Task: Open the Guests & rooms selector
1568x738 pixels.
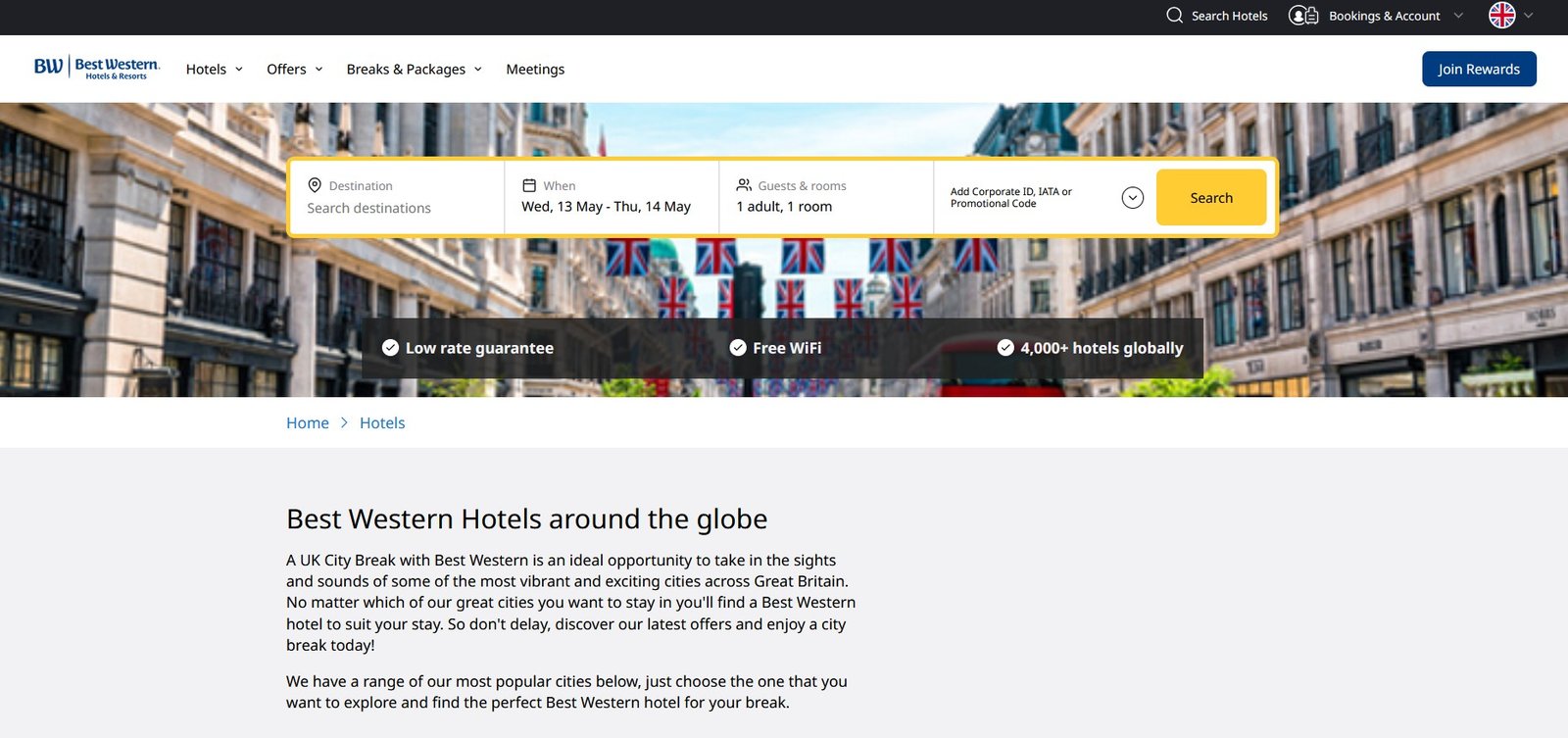Action: click(x=826, y=198)
